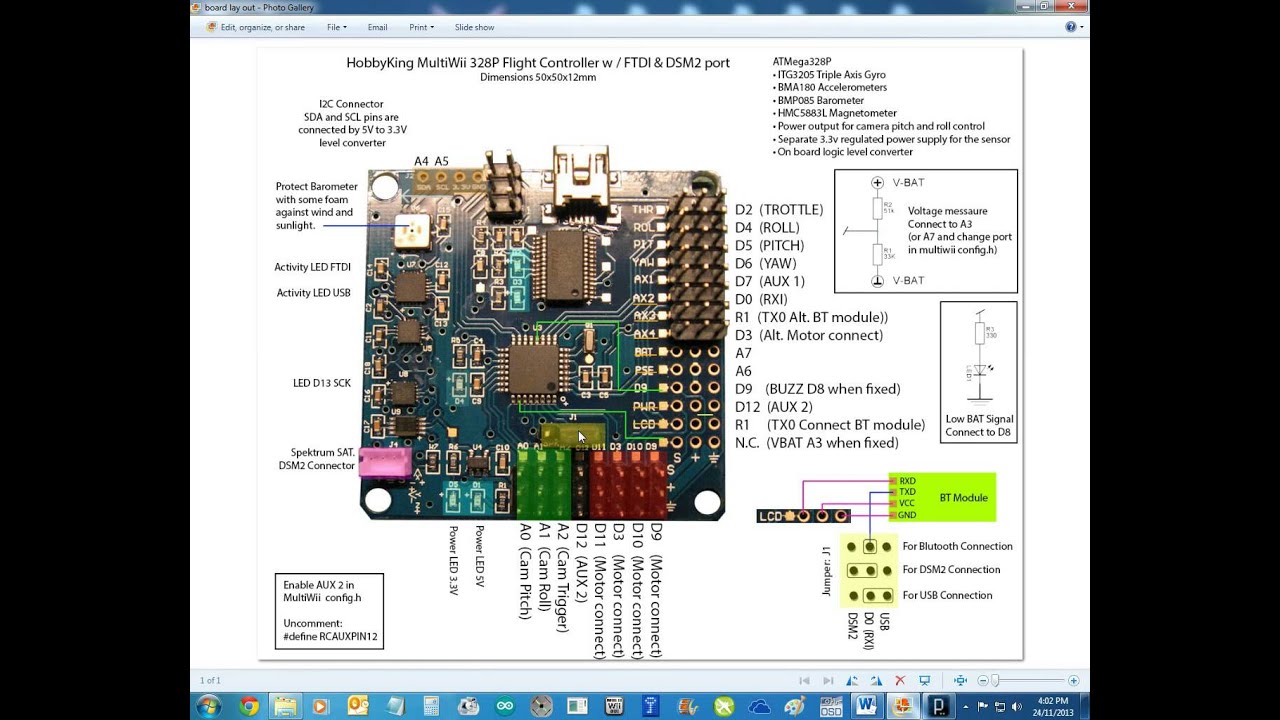
Task: Start slide show from bottom toolbar icon
Action: pos(925,681)
